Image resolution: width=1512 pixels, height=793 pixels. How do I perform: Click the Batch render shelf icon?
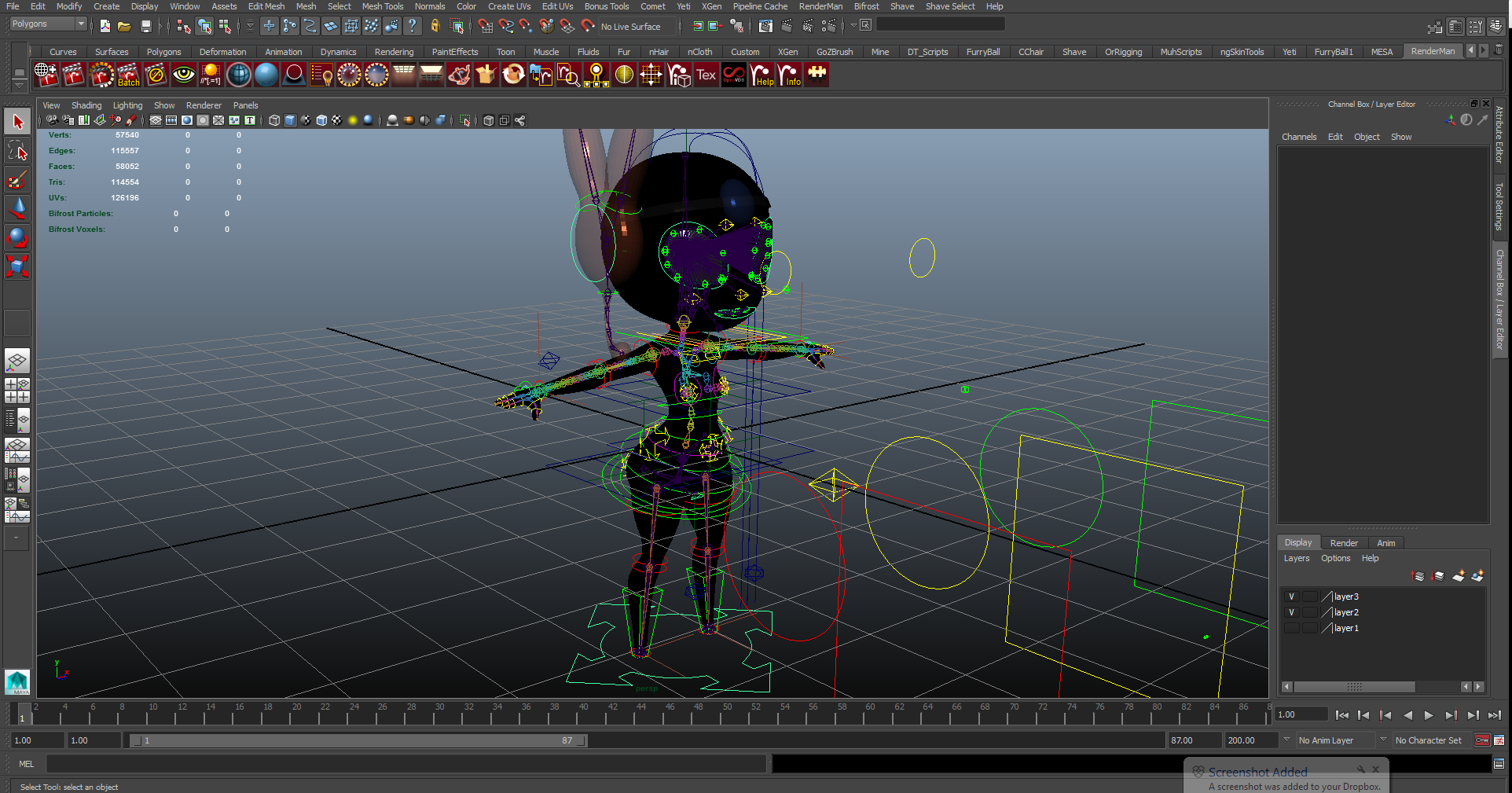coord(129,75)
